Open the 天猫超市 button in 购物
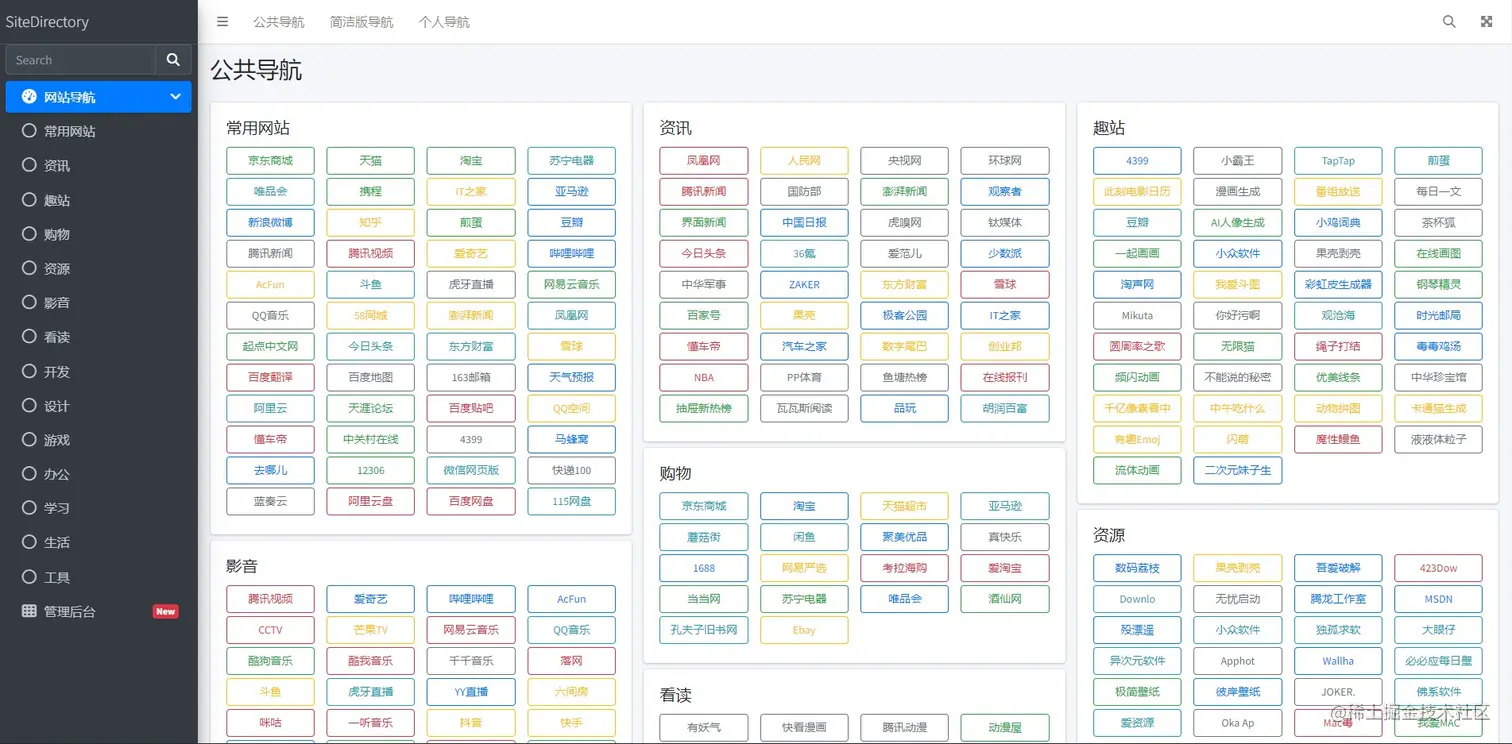Screen dimensions: 1512x744 coord(904,506)
